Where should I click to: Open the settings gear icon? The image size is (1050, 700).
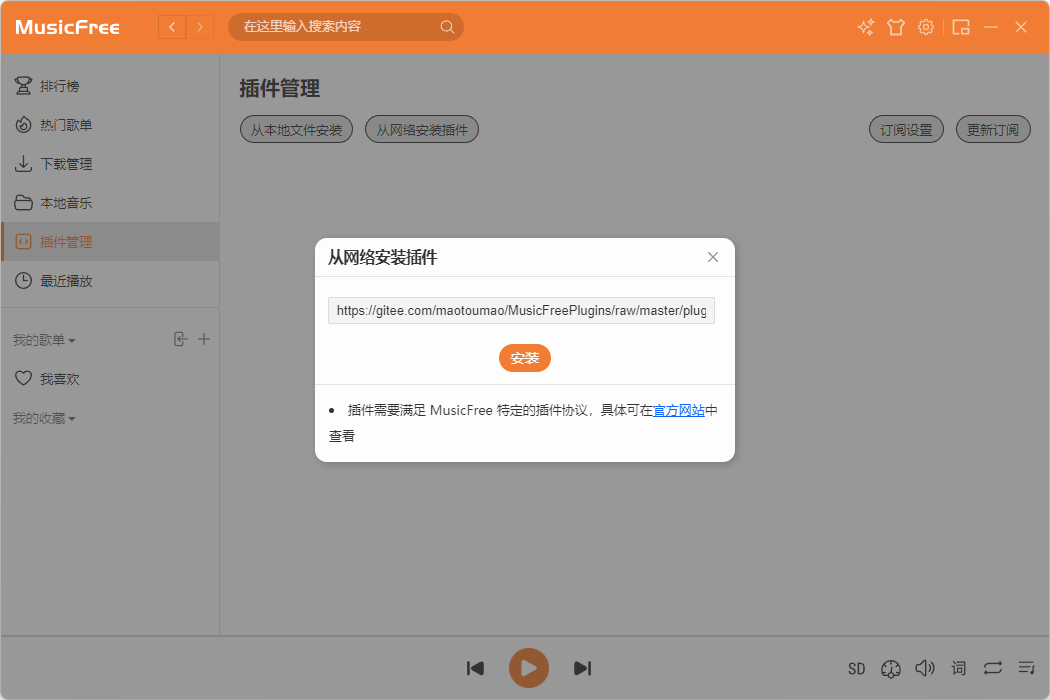(x=925, y=27)
